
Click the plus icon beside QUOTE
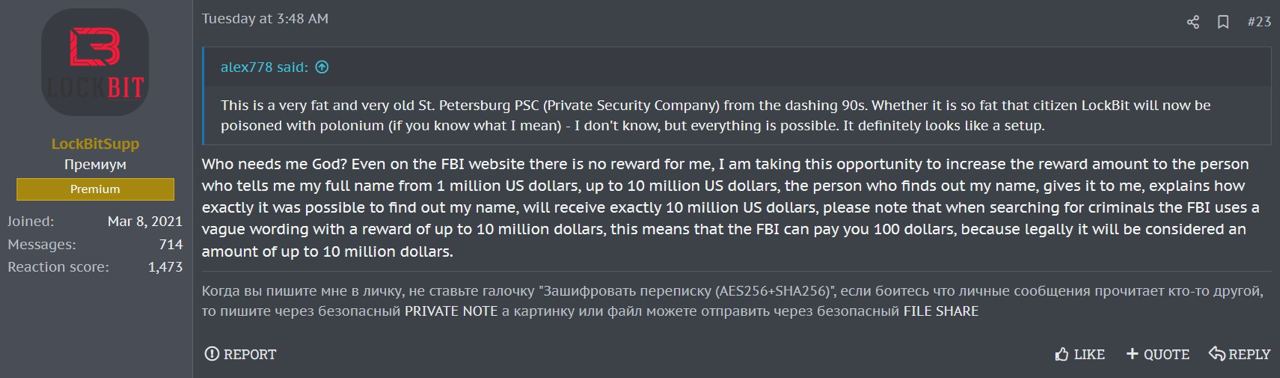1132,354
